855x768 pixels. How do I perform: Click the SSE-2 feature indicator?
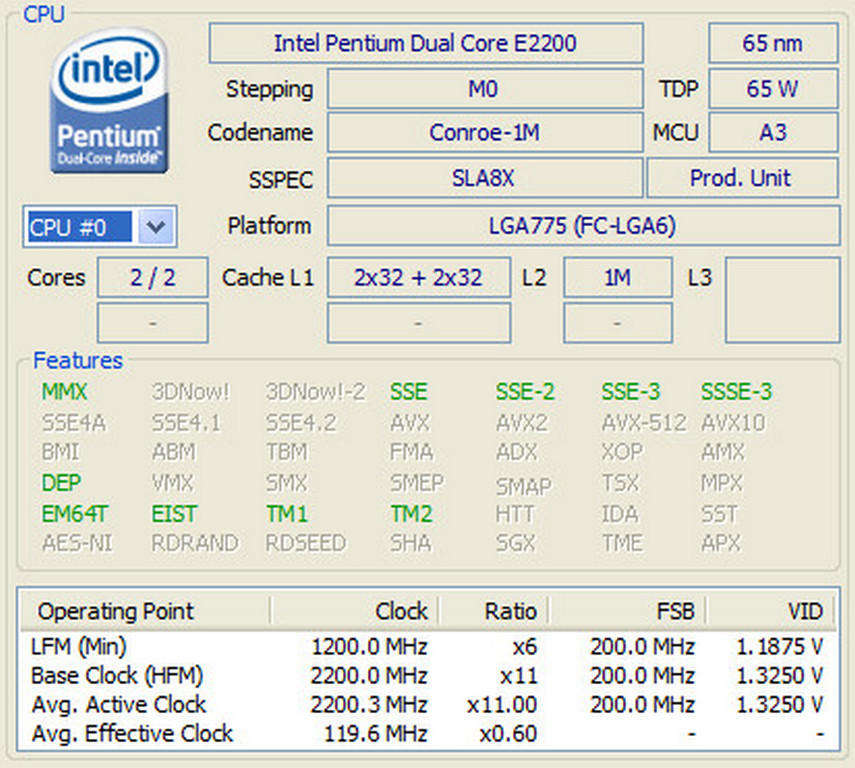click(x=525, y=392)
